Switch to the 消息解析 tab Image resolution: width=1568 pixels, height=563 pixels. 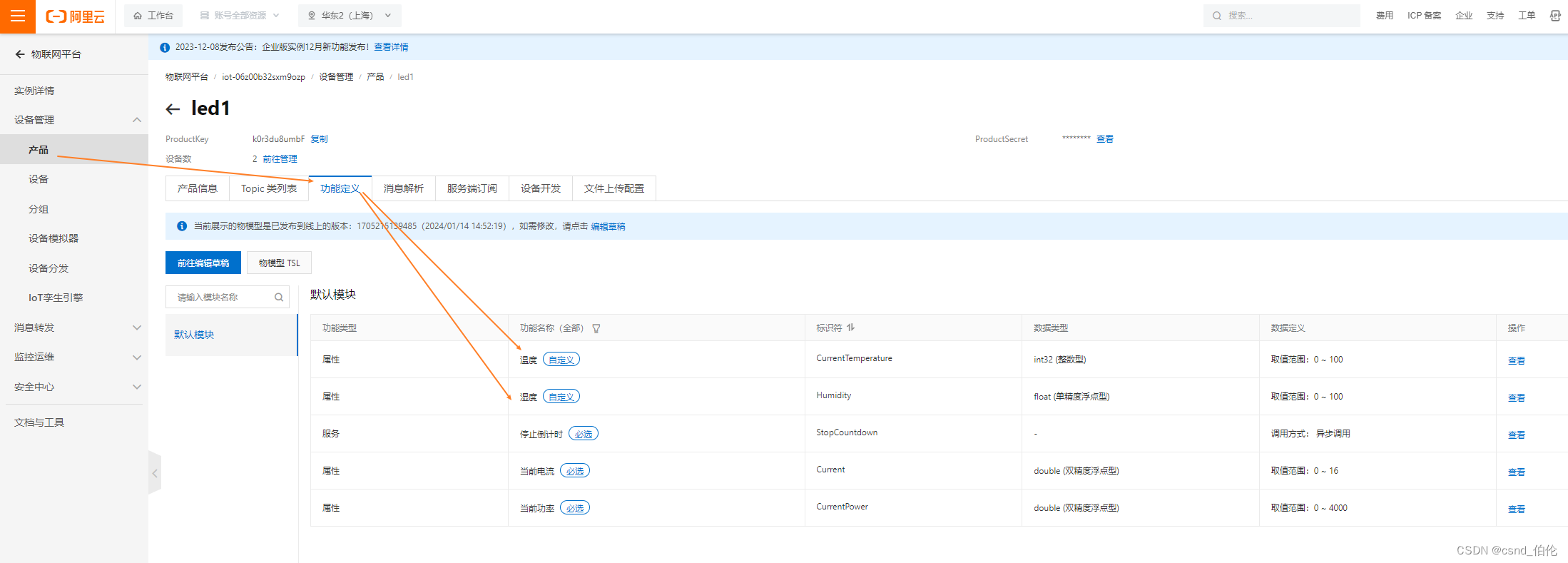tap(404, 188)
